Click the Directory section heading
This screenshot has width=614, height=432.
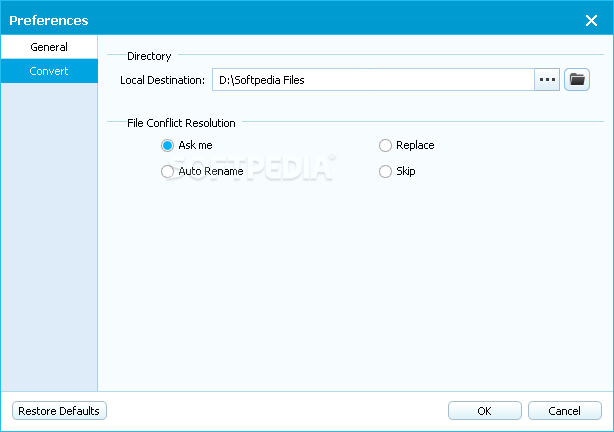click(x=149, y=56)
